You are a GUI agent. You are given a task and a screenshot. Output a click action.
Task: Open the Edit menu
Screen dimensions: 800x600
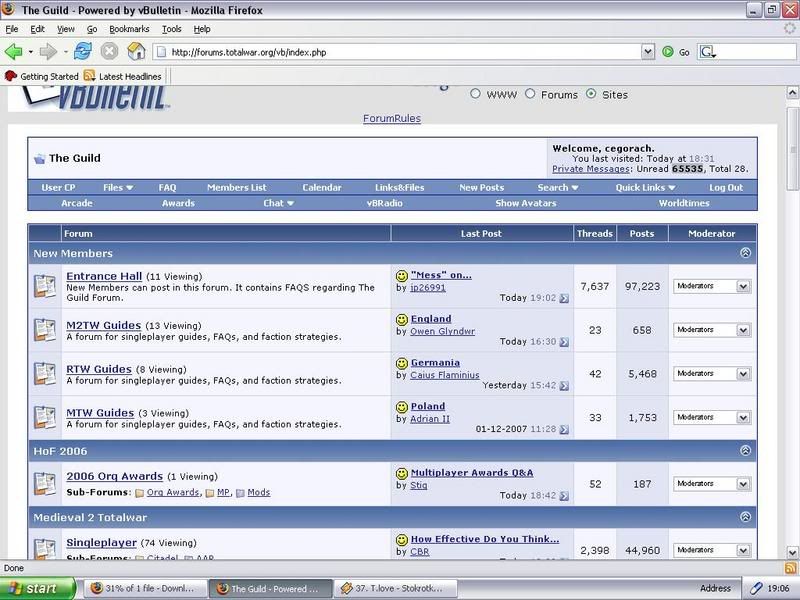point(37,29)
